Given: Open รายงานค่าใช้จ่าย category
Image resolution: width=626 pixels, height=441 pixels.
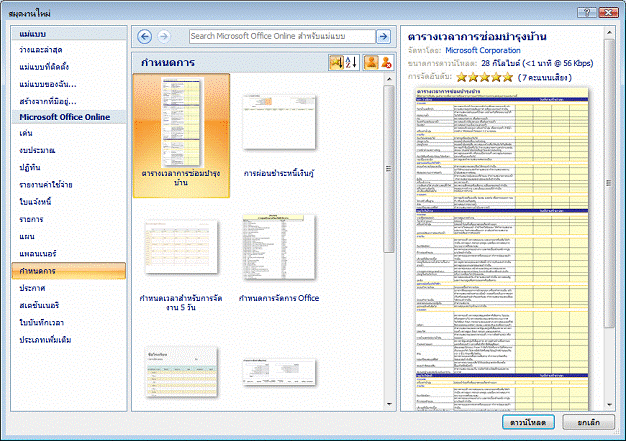Looking at the screenshot, I should coord(46,185).
